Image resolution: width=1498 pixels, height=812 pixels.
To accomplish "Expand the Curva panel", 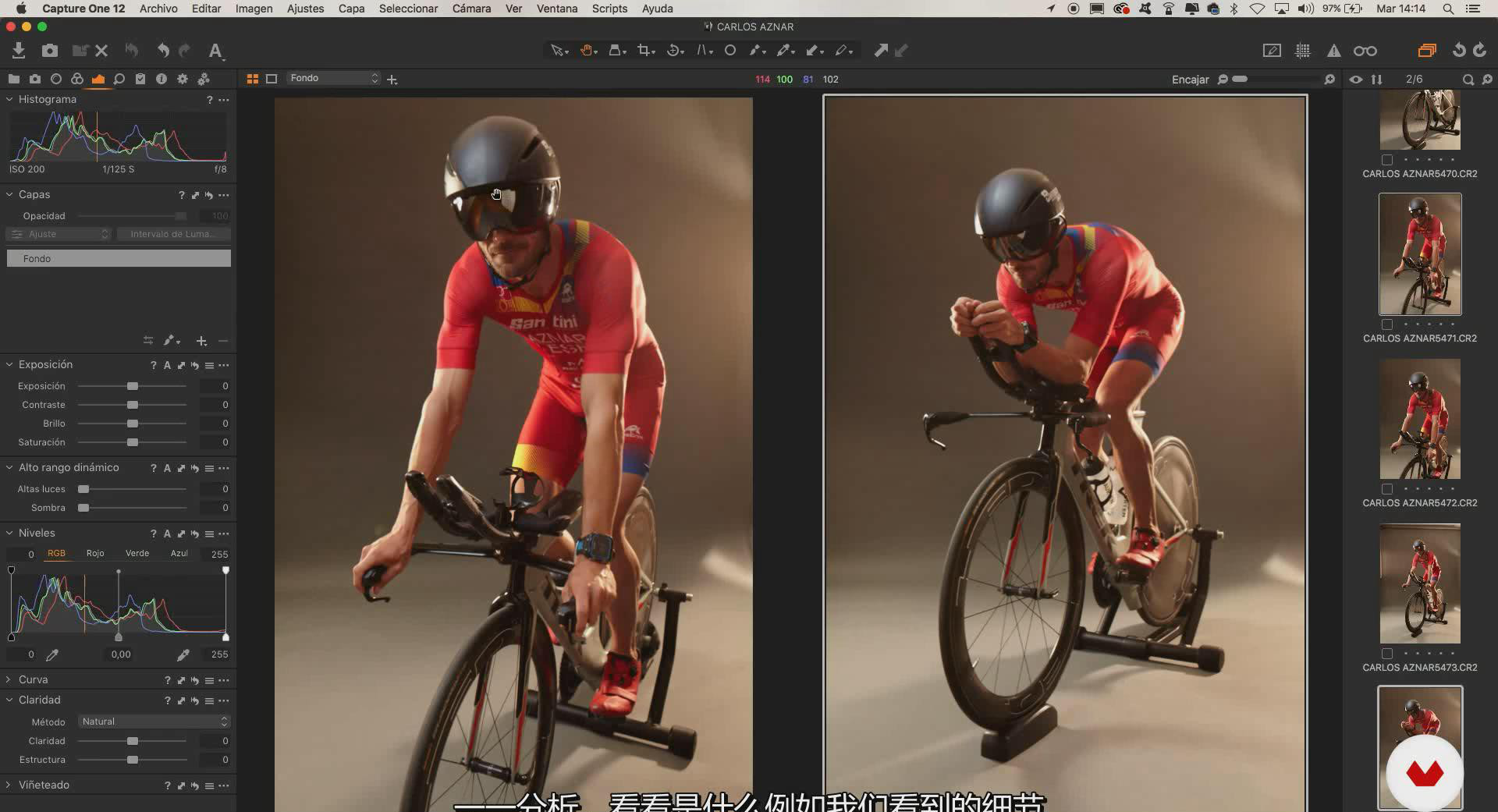I will (x=33, y=679).
